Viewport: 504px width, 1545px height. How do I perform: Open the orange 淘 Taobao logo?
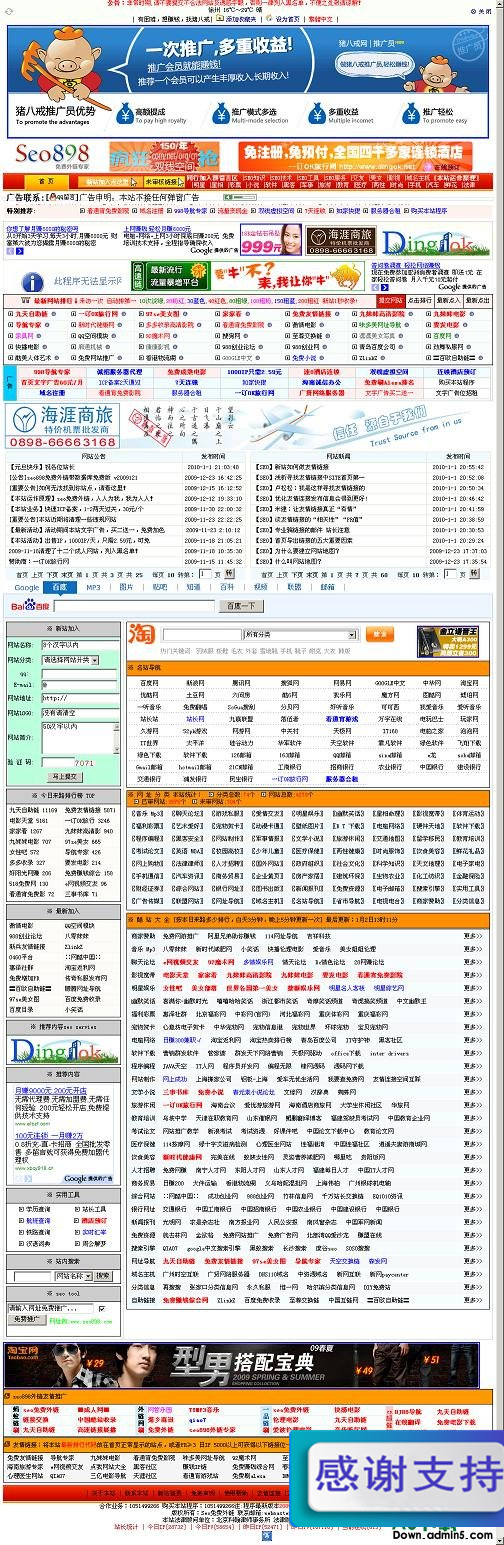coord(140,634)
